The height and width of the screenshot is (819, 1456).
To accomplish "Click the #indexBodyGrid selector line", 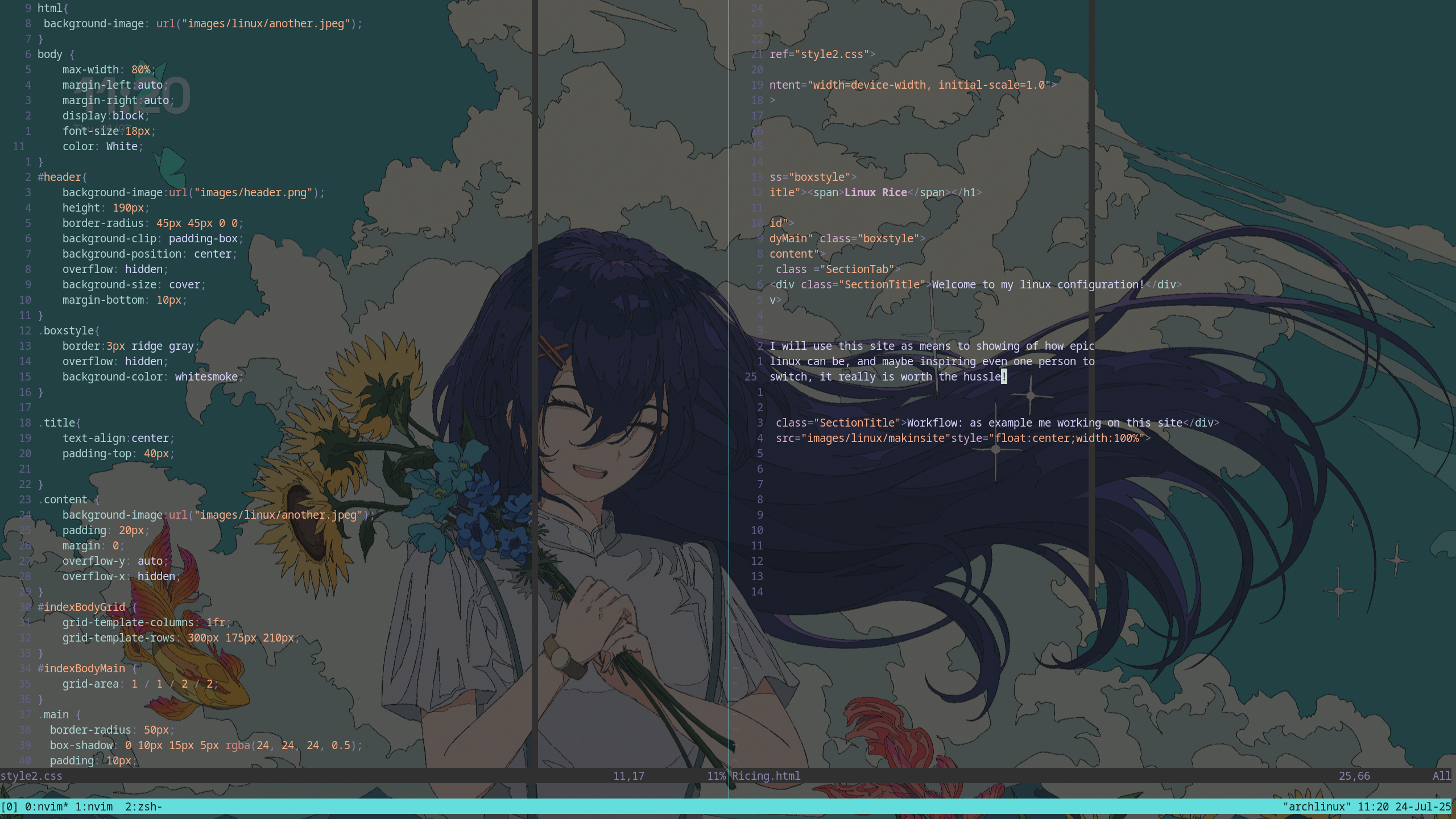I will (88, 607).
